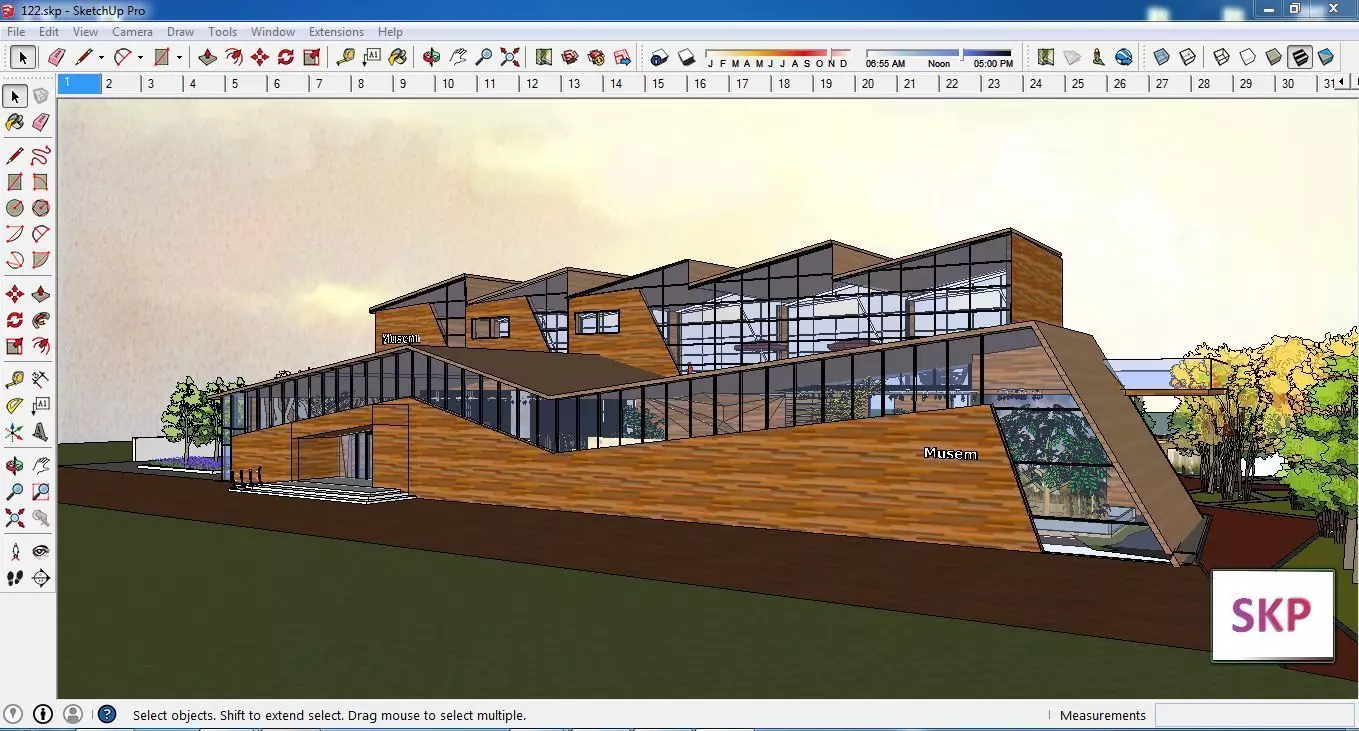The height and width of the screenshot is (731, 1359).
Task: Send the model to LayOut
Action: click(x=622, y=57)
